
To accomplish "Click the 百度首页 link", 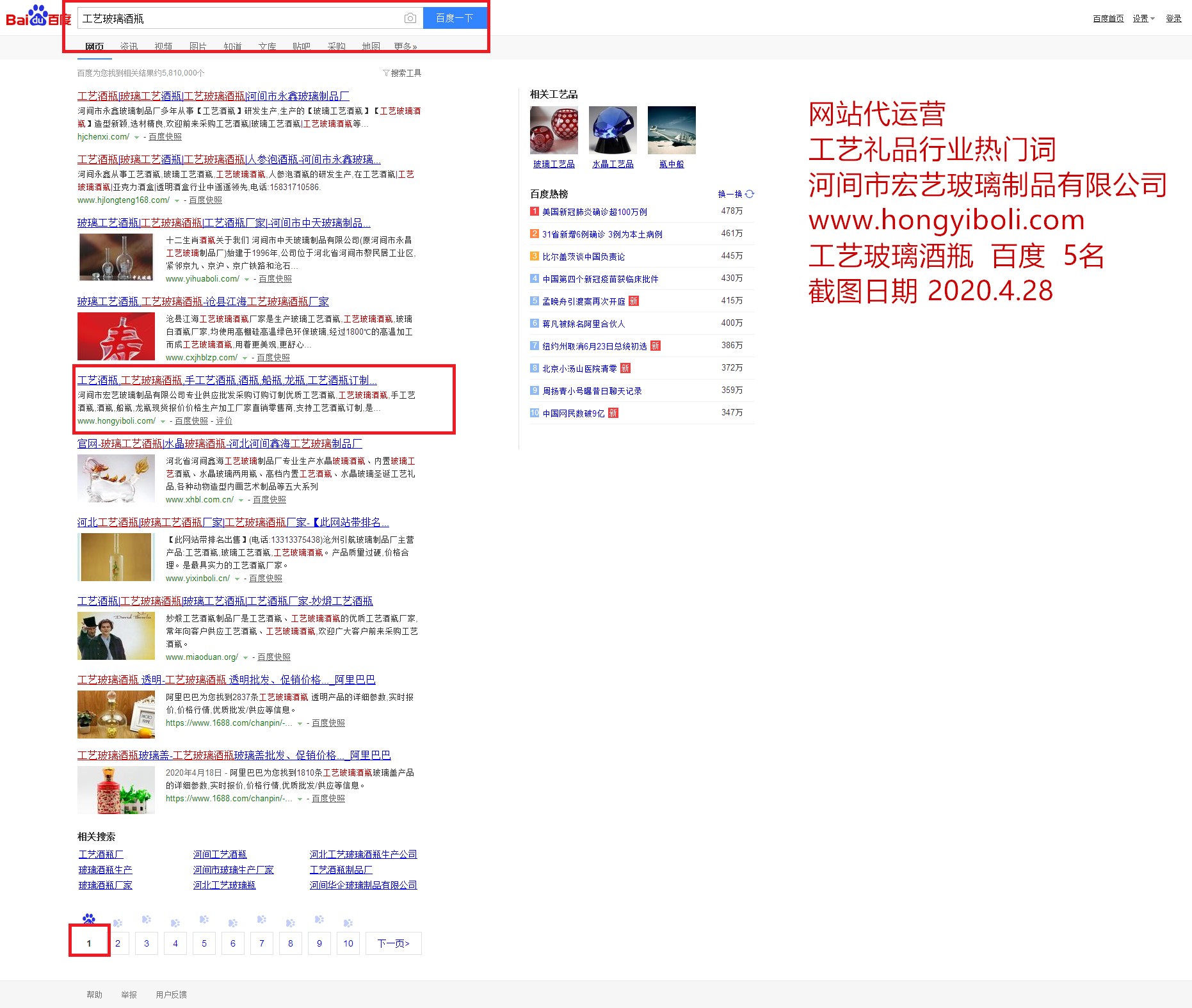I will pos(1108,19).
